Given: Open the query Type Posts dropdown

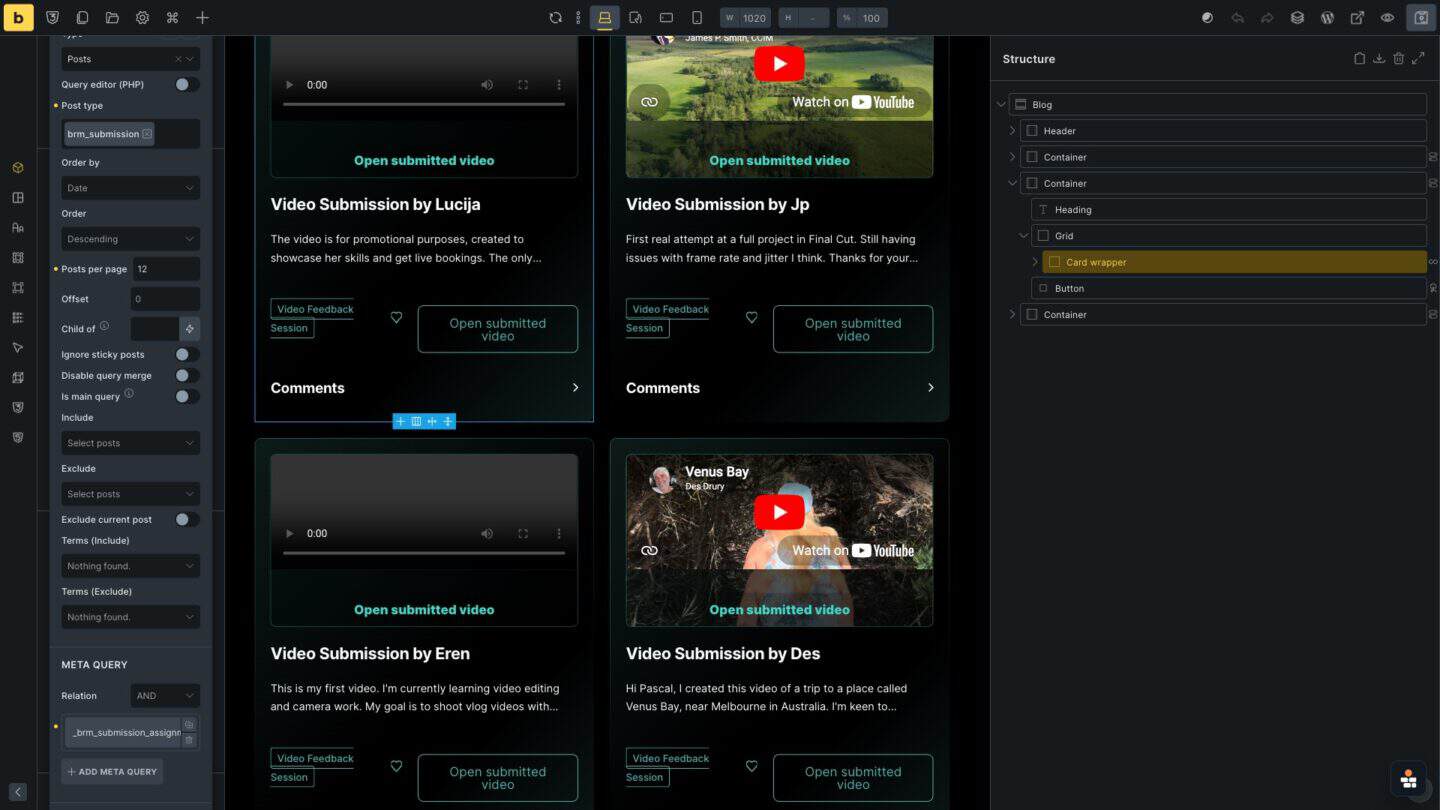Looking at the screenshot, I should [x=131, y=59].
